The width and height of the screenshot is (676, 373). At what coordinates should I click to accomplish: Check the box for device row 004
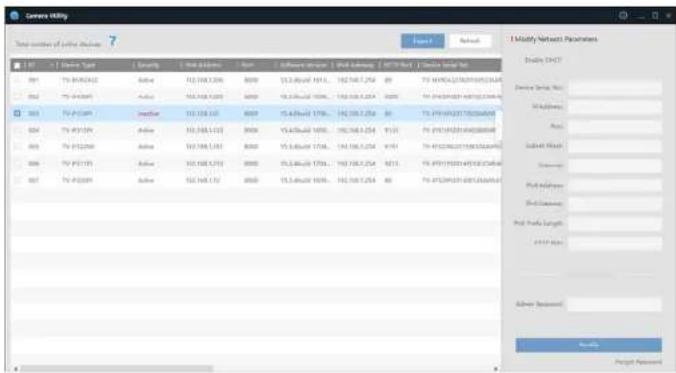(x=17, y=130)
